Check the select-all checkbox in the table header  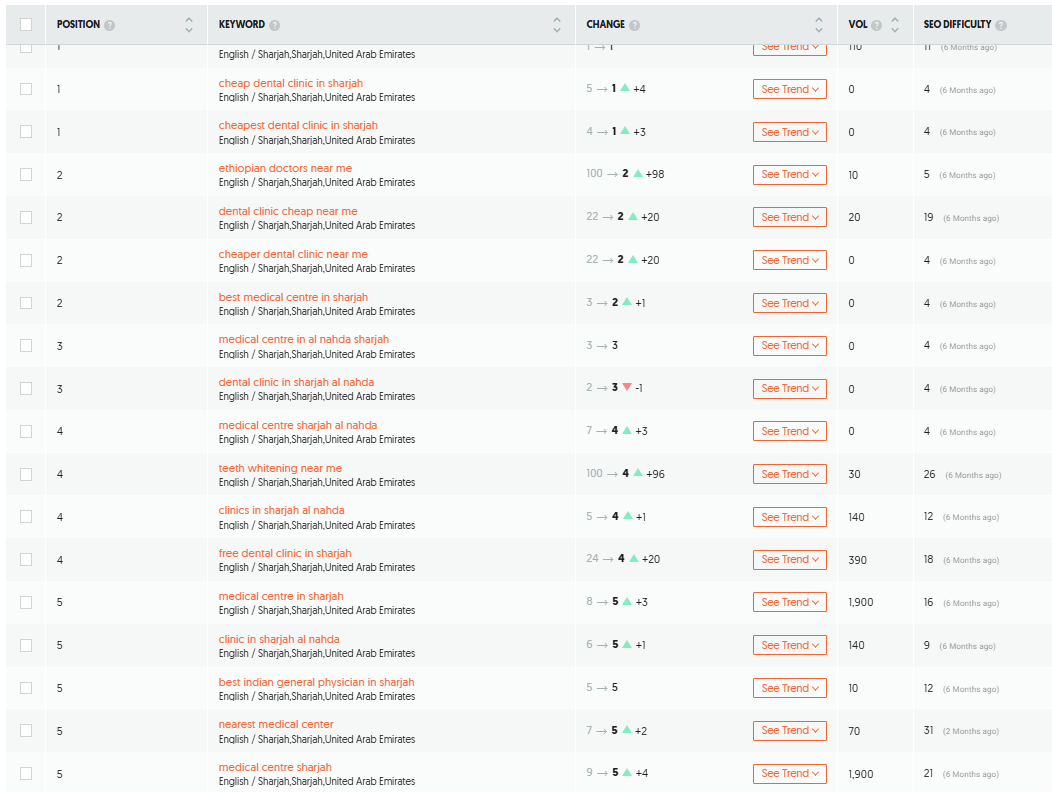pyautogui.click(x=25, y=24)
